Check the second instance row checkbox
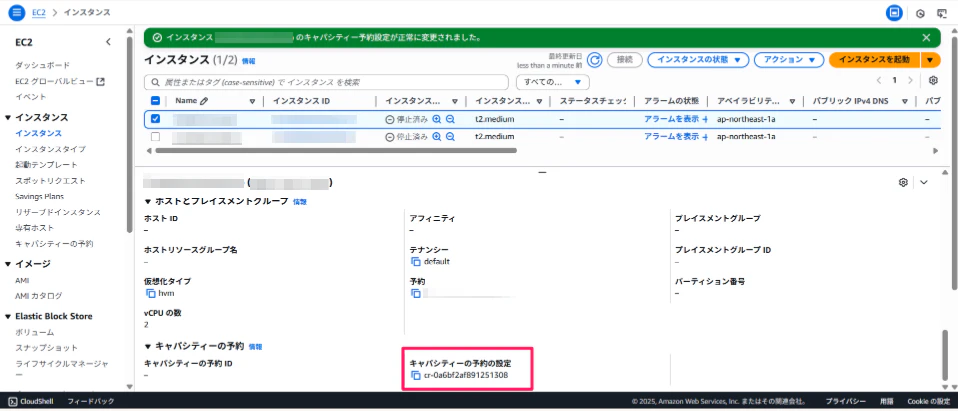The image size is (958, 411). point(155,136)
